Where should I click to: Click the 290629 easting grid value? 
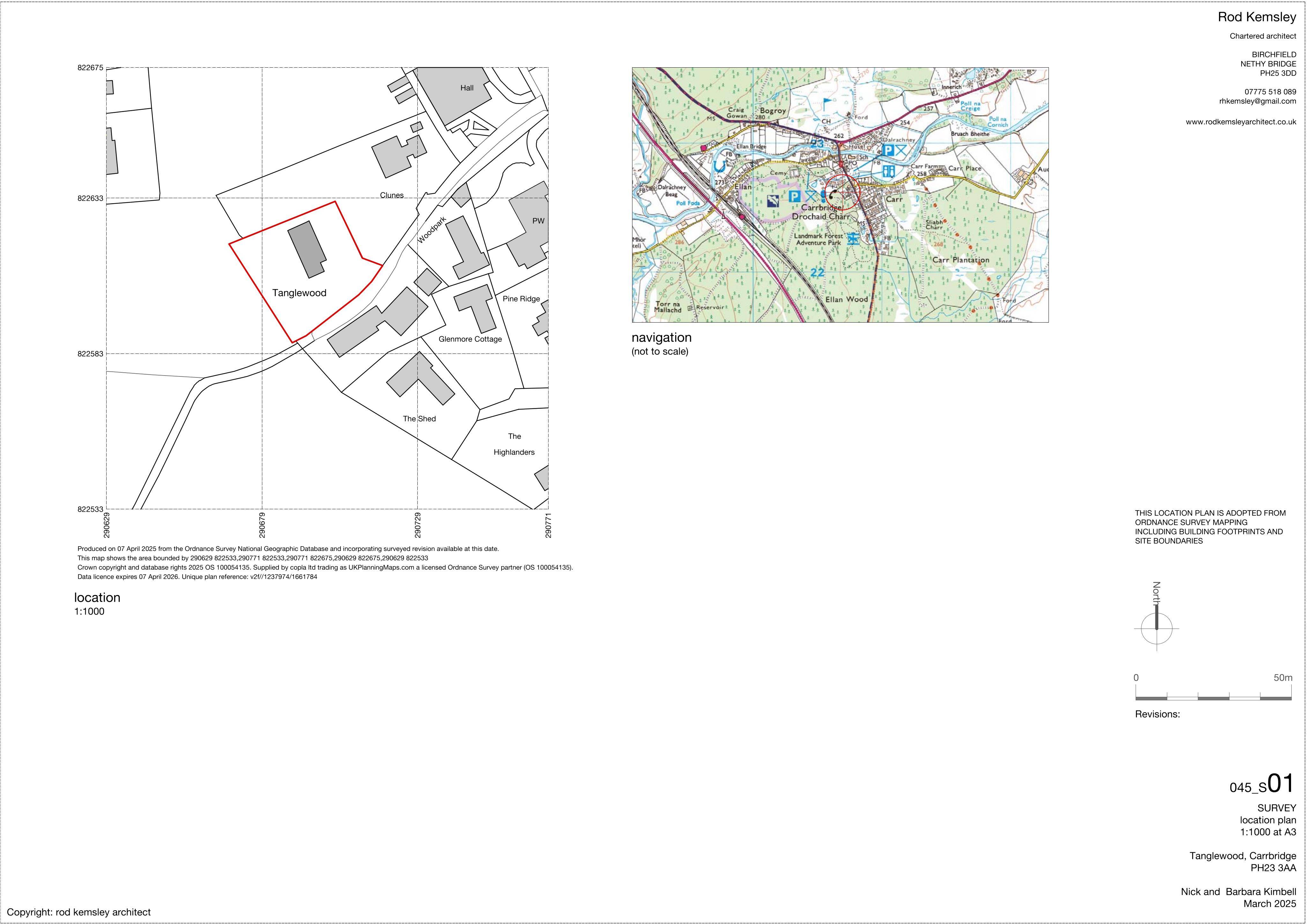pos(107,525)
